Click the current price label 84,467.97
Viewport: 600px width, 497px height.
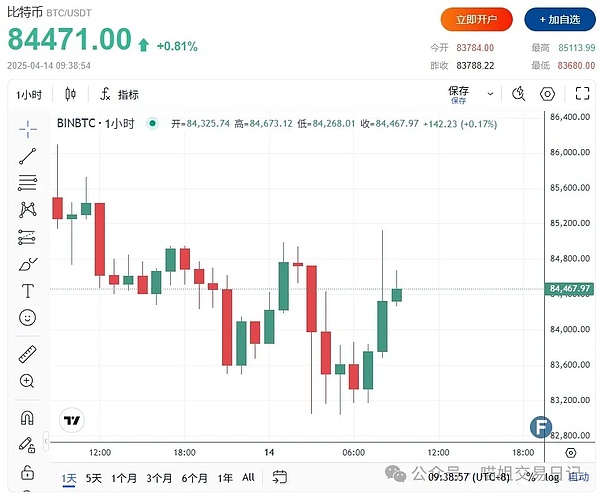coord(572,289)
